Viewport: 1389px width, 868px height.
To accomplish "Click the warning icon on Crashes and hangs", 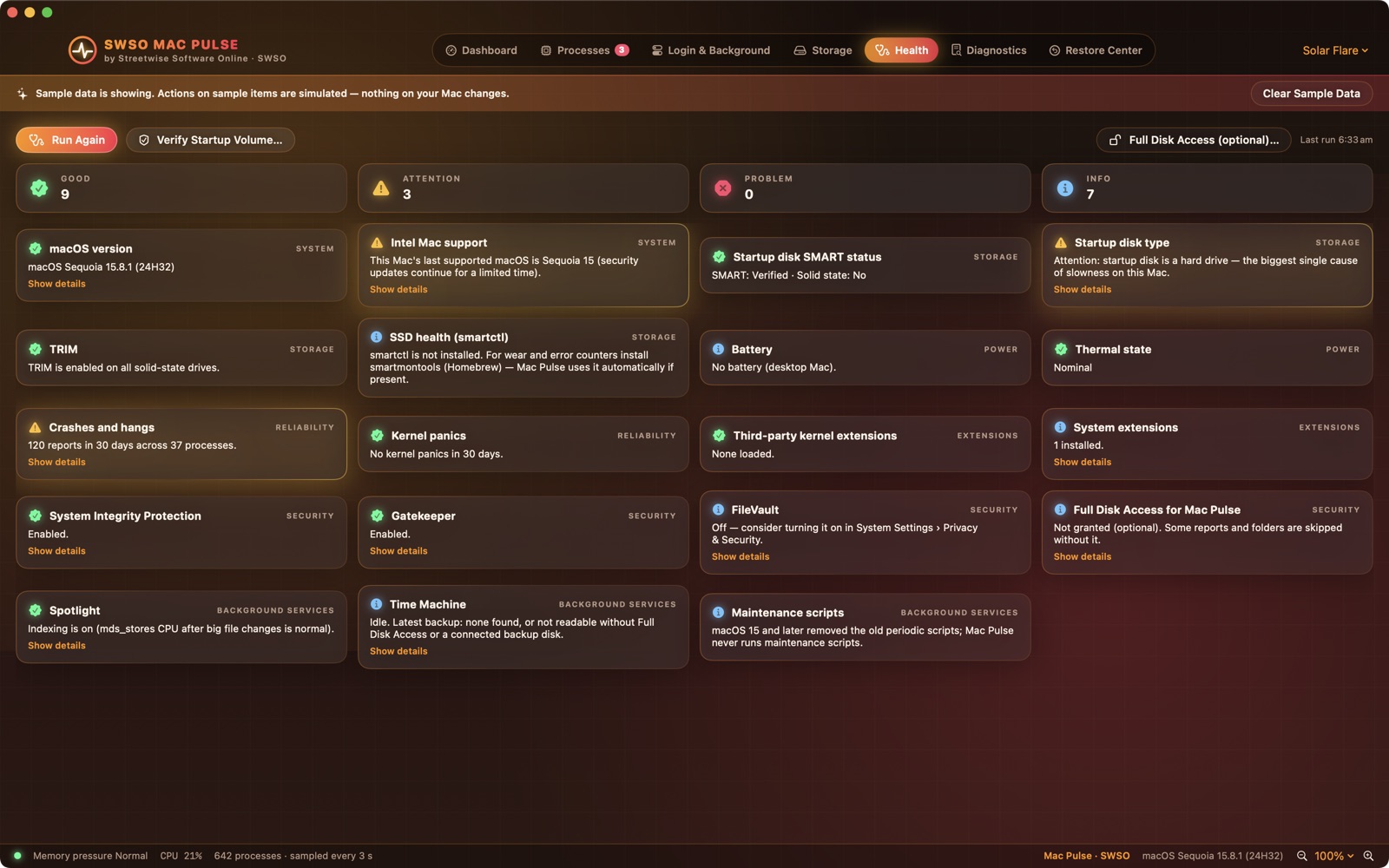I will (x=35, y=428).
